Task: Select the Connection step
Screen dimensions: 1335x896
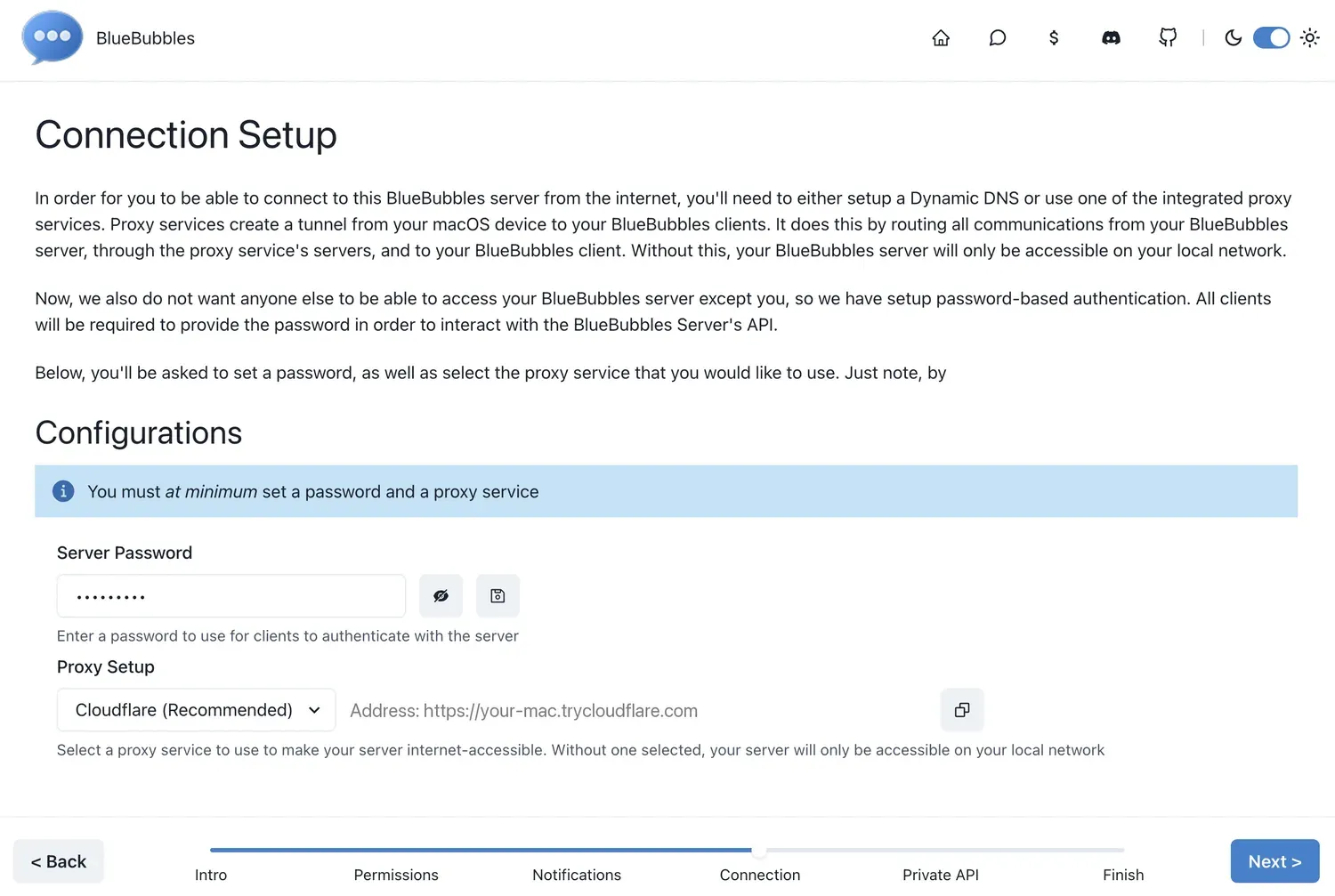Action: pos(760,875)
